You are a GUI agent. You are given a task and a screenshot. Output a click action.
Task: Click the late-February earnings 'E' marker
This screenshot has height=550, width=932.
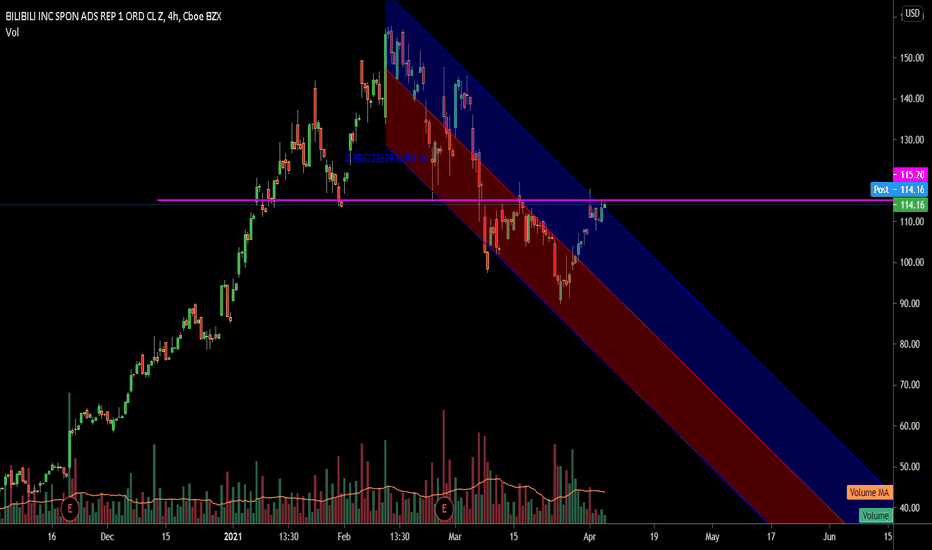[x=443, y=509]
